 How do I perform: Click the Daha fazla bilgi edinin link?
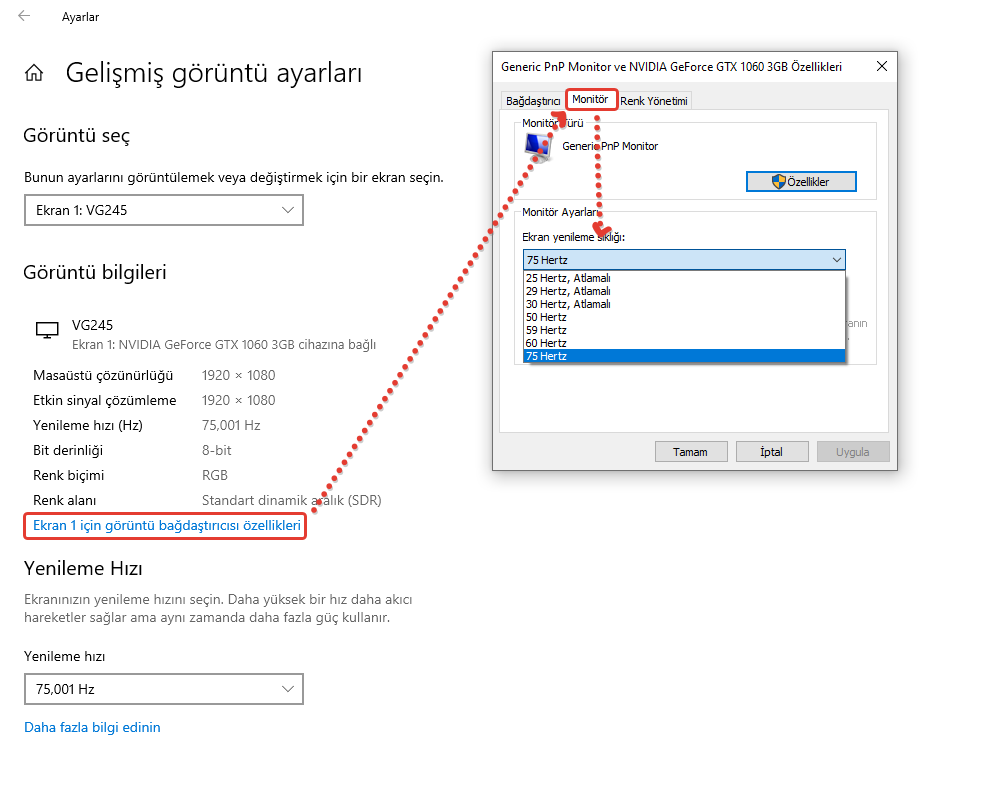click(x=92, y=727)
